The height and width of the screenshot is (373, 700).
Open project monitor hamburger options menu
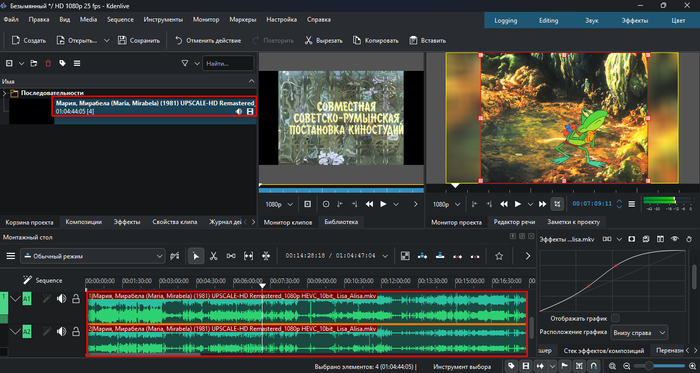(x=631, y=204)
